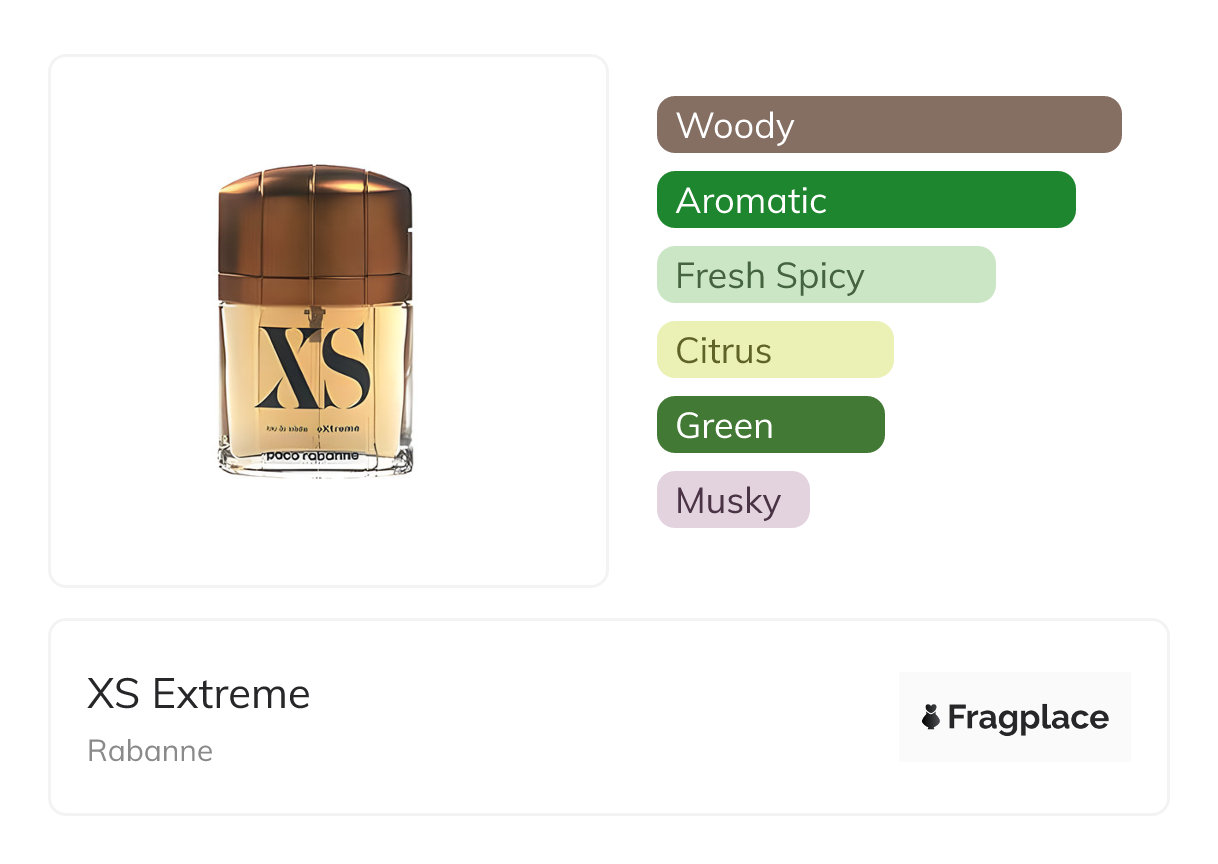Click the glass base of the bottle
Viewport: 1218px width, 864px height.
pos(314,468)
